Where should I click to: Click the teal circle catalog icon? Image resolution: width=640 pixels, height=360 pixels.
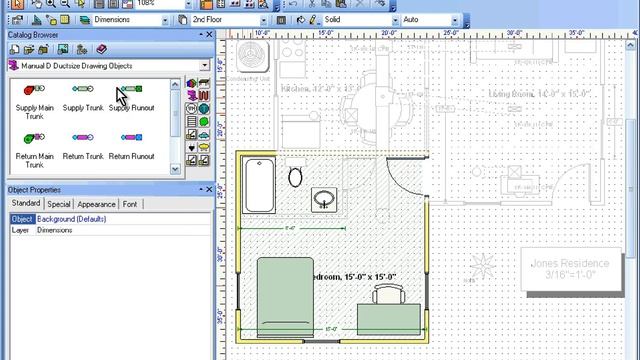click(x=204, y=109)
